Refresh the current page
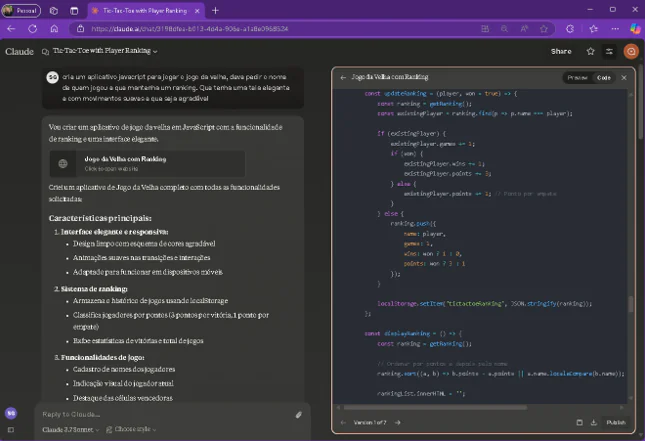Screen dimensions: 645x441 [x=32, y=29]
